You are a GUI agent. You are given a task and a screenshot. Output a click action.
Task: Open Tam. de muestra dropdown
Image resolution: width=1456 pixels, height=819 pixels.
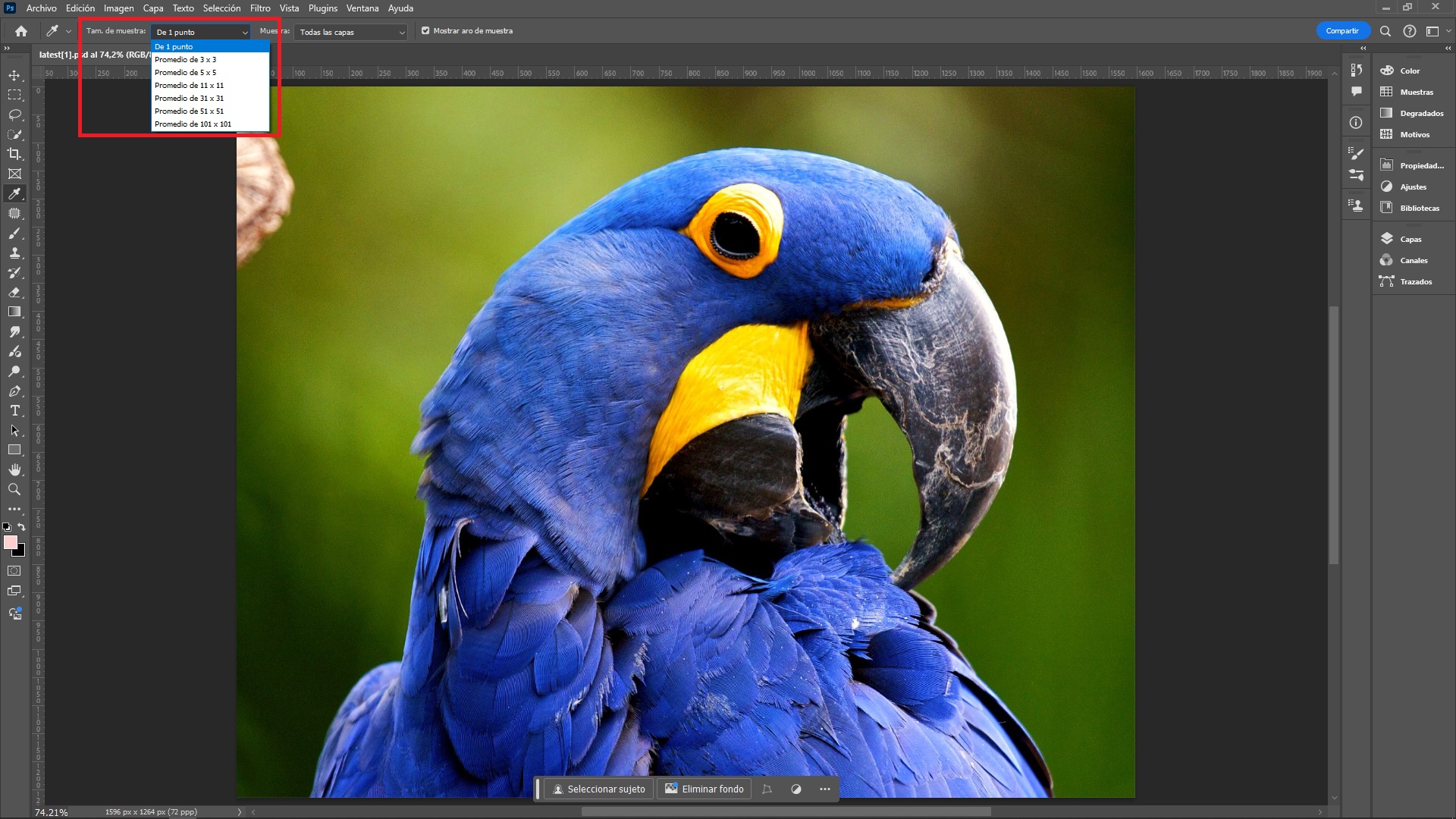click(x=201, y=32)
